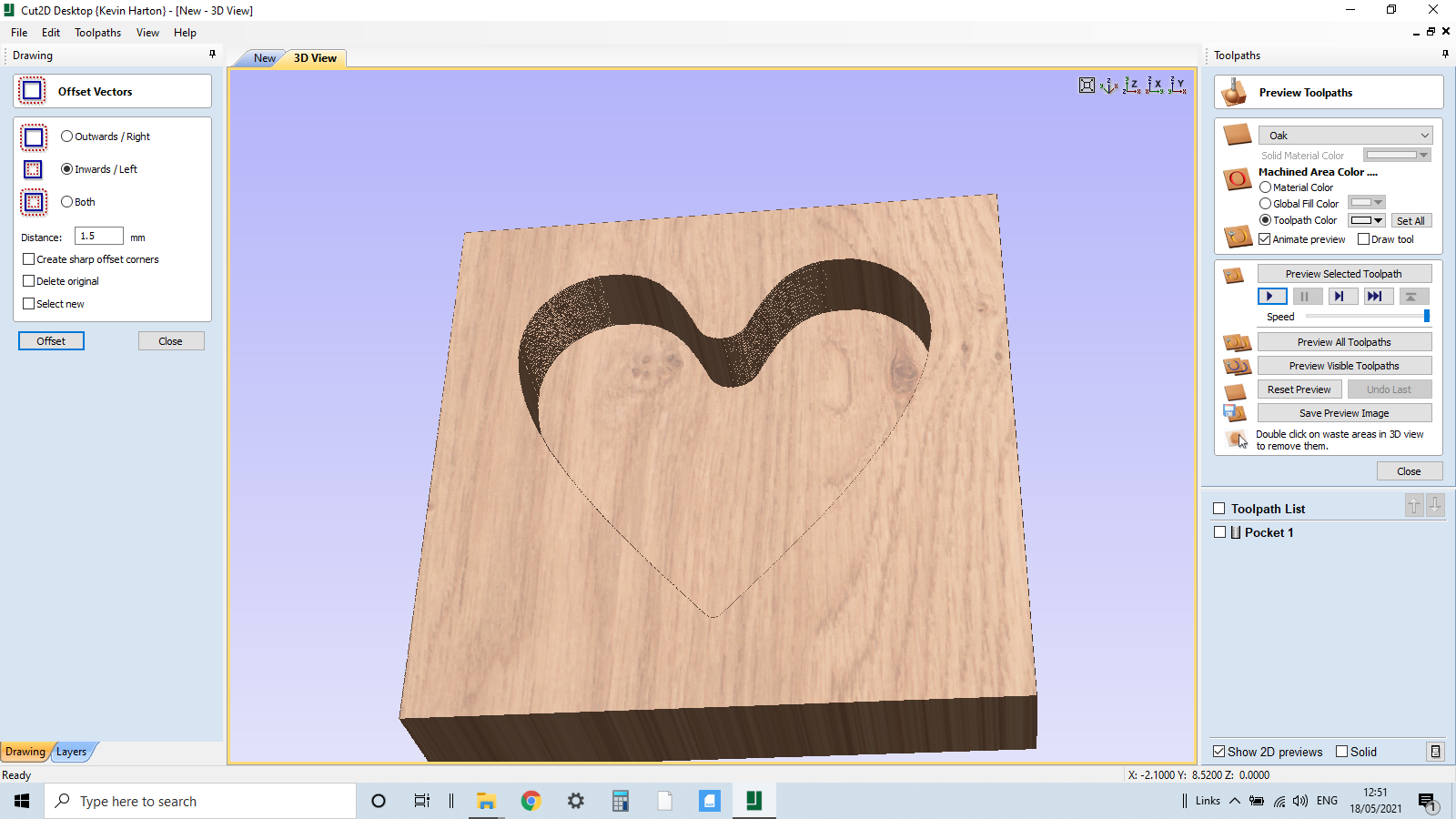View the model along the Y axis
This screenshot has width=1456, height=819.
pyautogui.click(x=1178, y=86)
